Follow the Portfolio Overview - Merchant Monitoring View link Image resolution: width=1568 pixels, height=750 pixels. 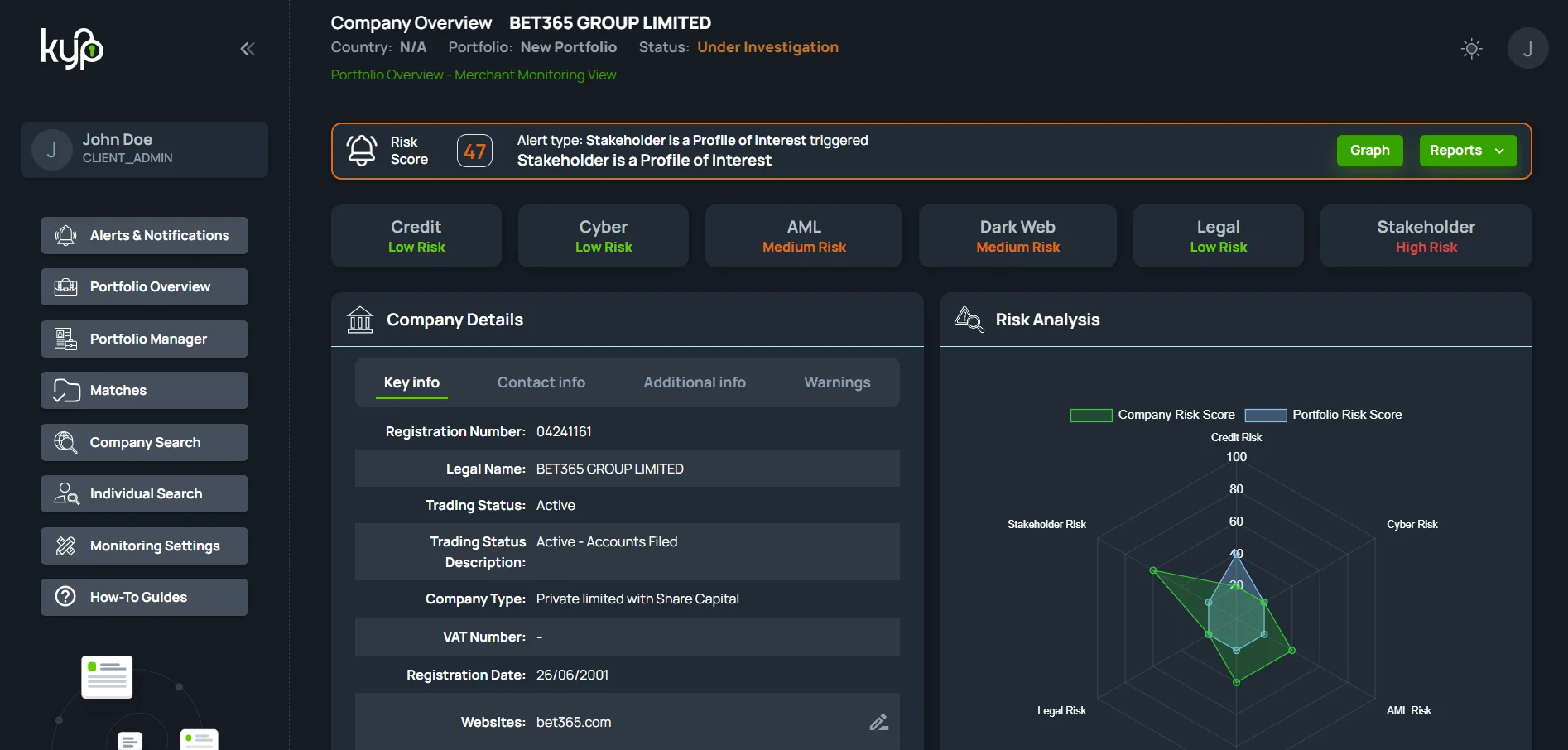[474, 75]
